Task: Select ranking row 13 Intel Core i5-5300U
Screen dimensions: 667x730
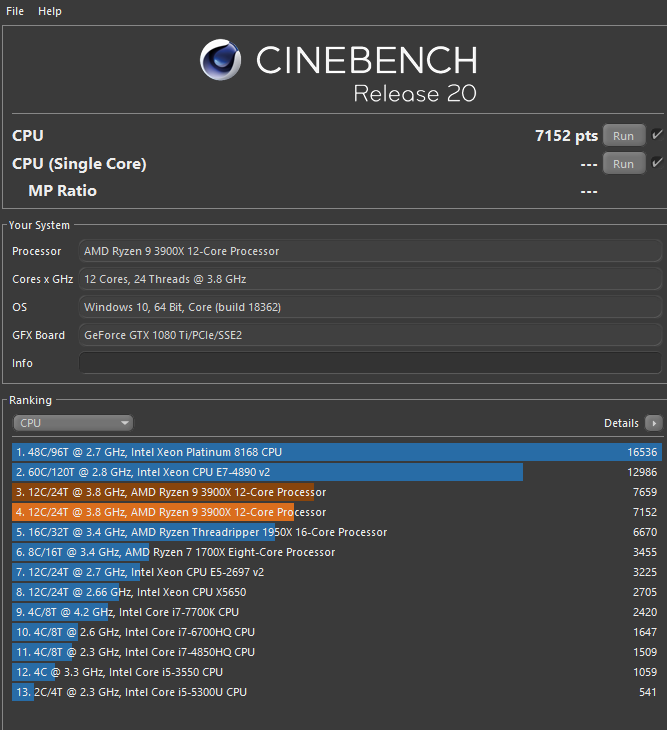Action: [337, 692]
